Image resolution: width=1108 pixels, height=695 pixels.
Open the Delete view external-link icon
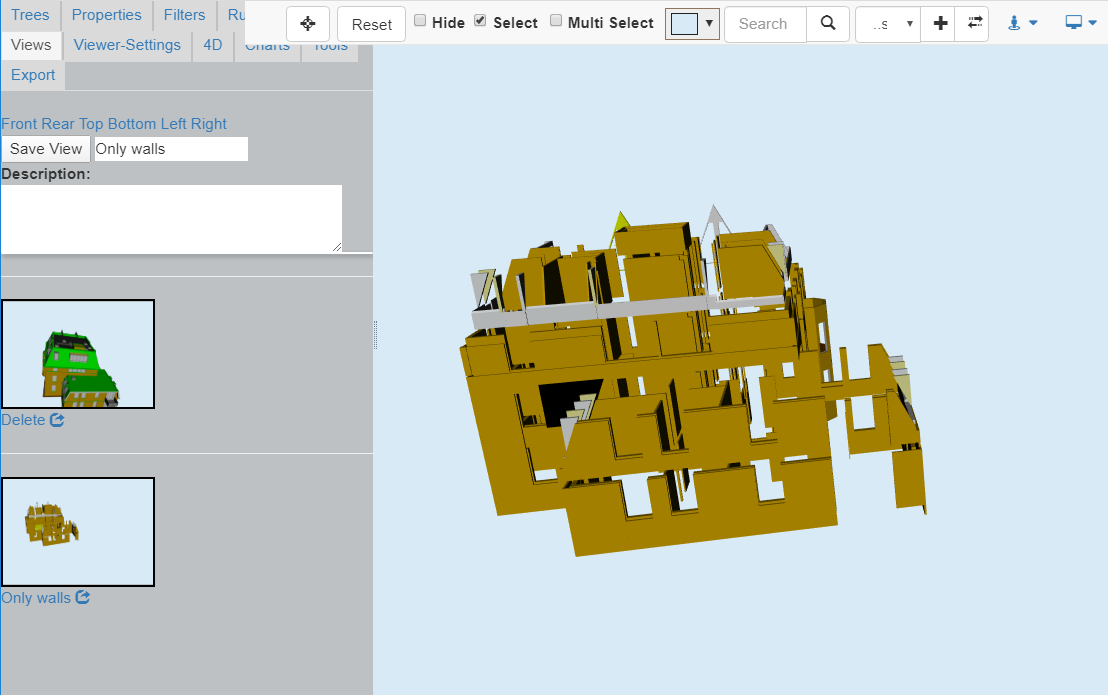pos(57,419)
